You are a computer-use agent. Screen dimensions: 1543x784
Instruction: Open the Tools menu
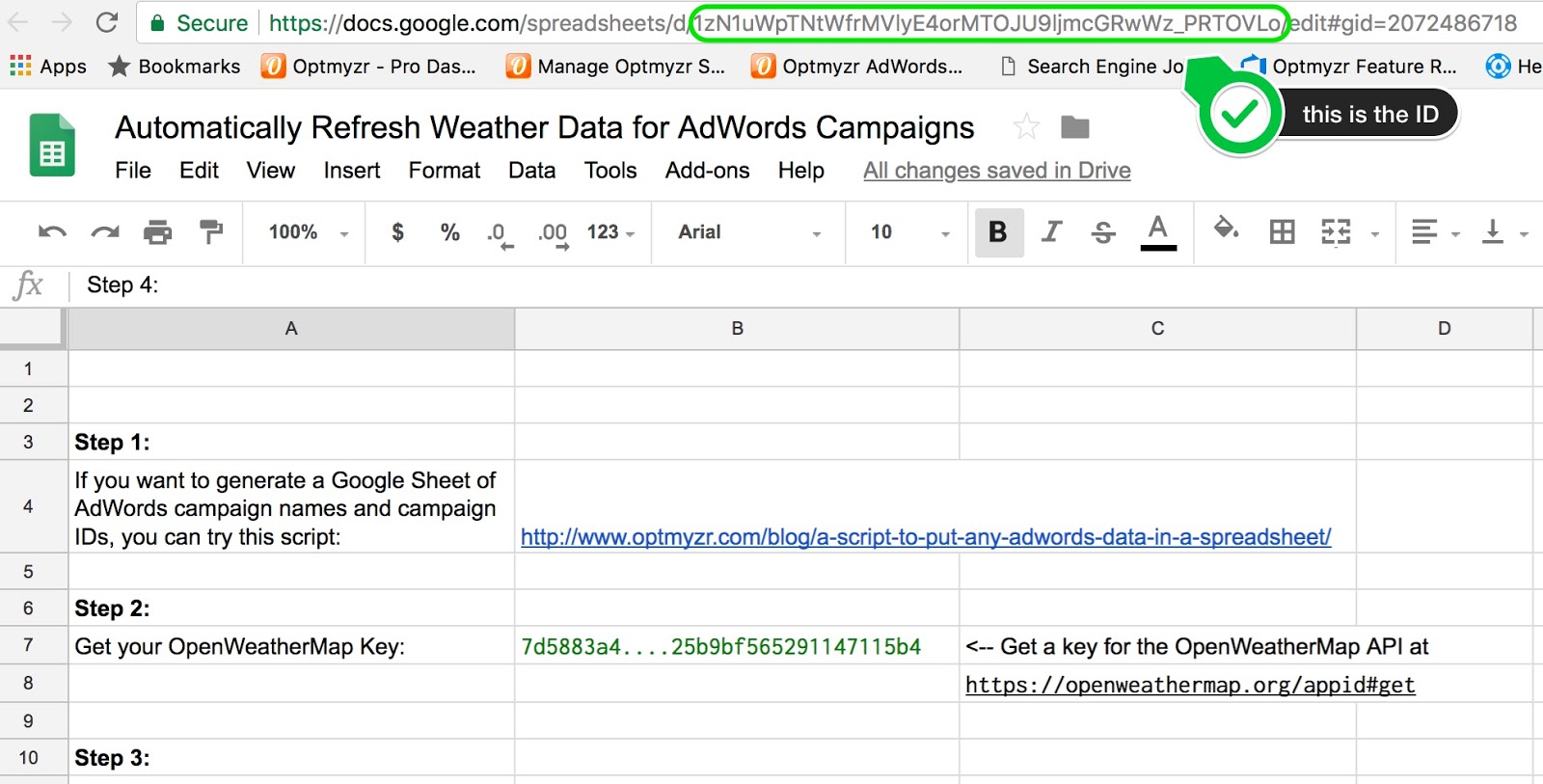click(610, 171)
